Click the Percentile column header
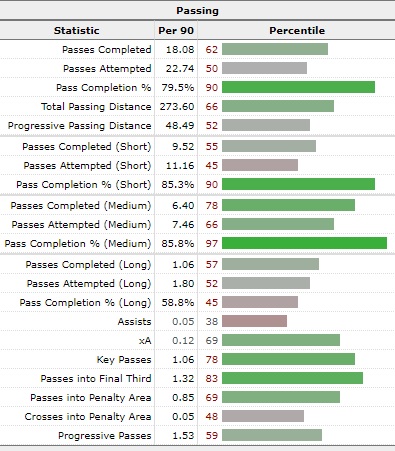This screenshot has height=451, width=395. (x=297, y=31)
